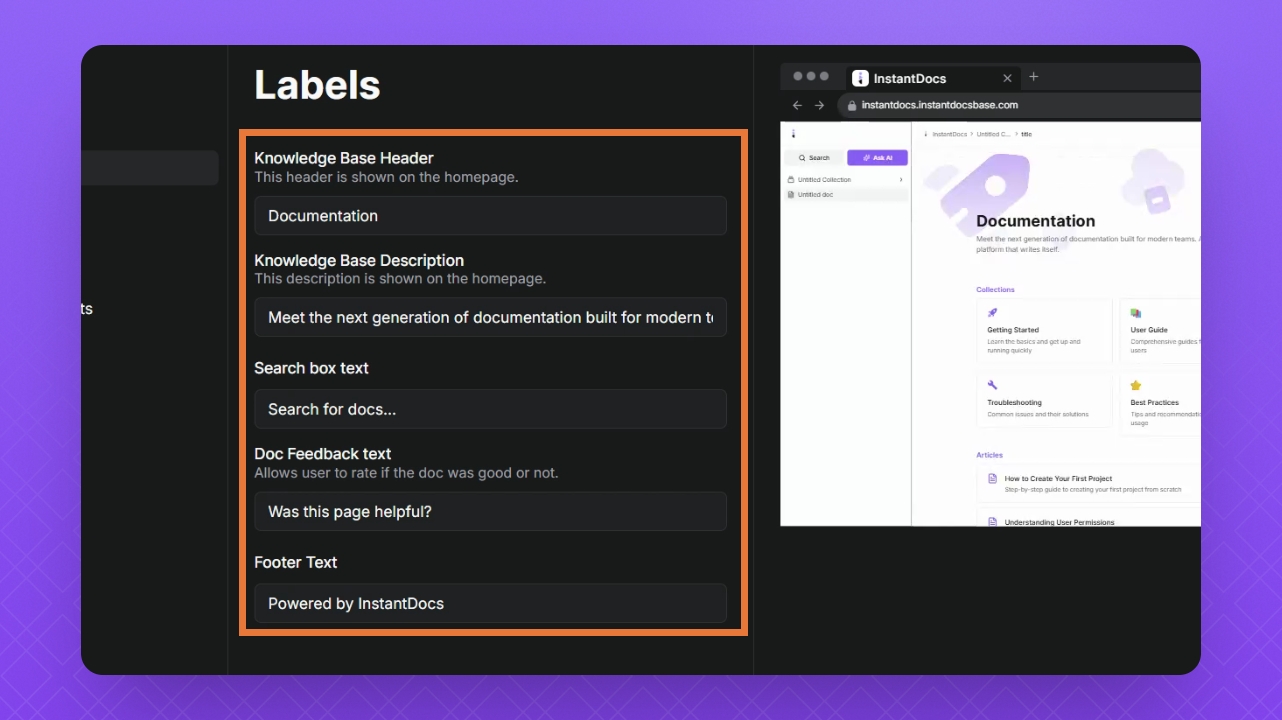Expand the Untitled Collection chevron
This screenshot has width=1282, height=720.
tap(901, 180)
